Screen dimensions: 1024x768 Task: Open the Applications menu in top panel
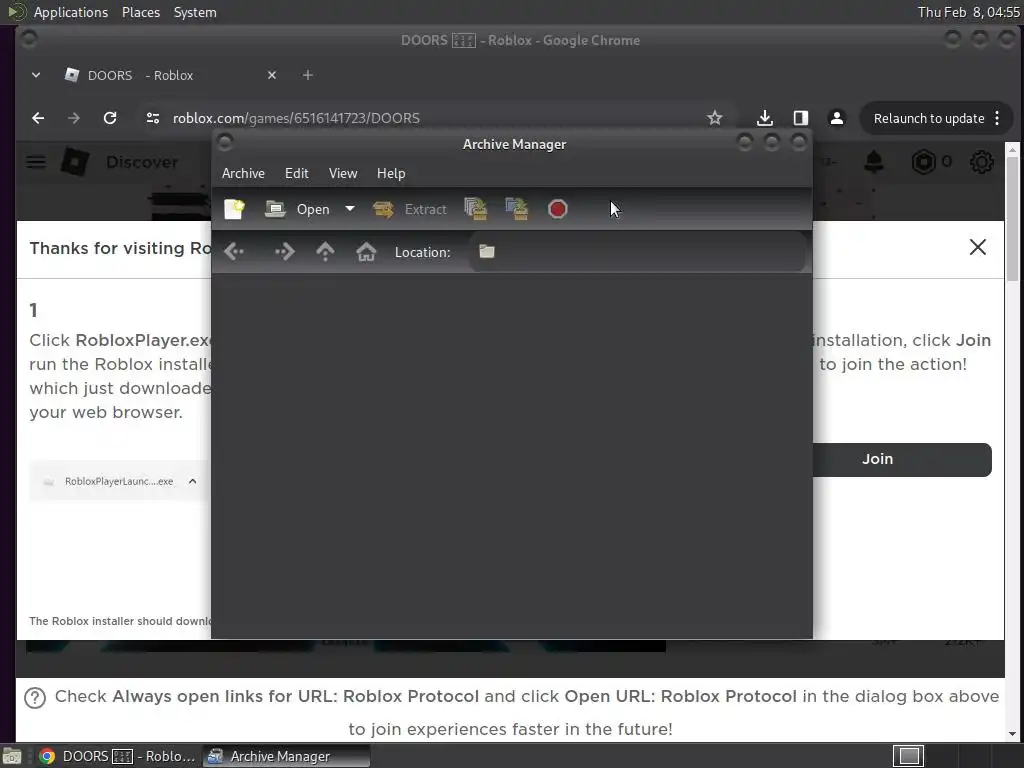[71, 12]
